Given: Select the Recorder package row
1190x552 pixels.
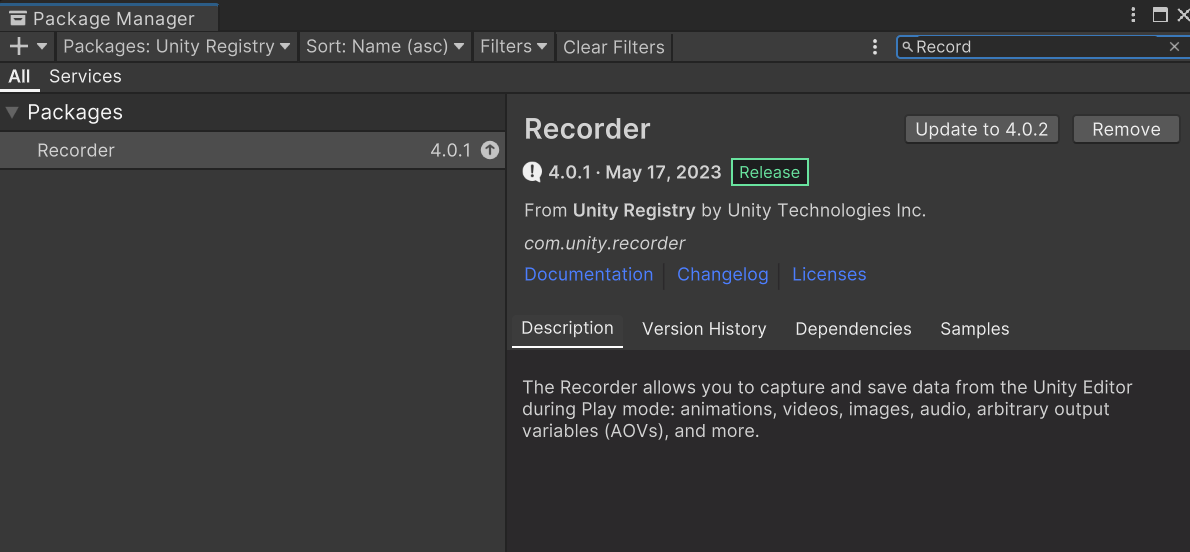Looking at the screenshot, I should (x=253, y=150).
